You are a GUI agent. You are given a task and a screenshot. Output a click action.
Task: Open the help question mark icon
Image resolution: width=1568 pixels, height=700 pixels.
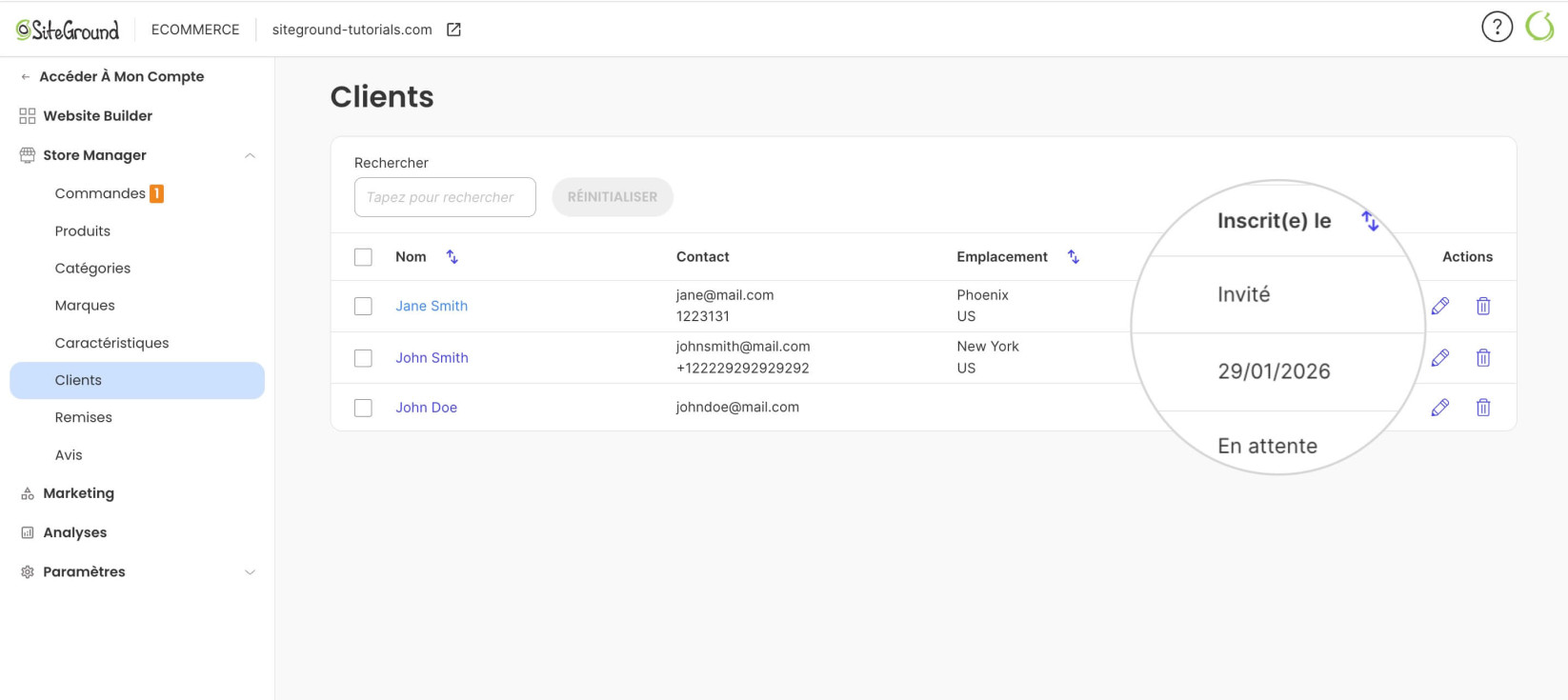(x=1497, y=27)
